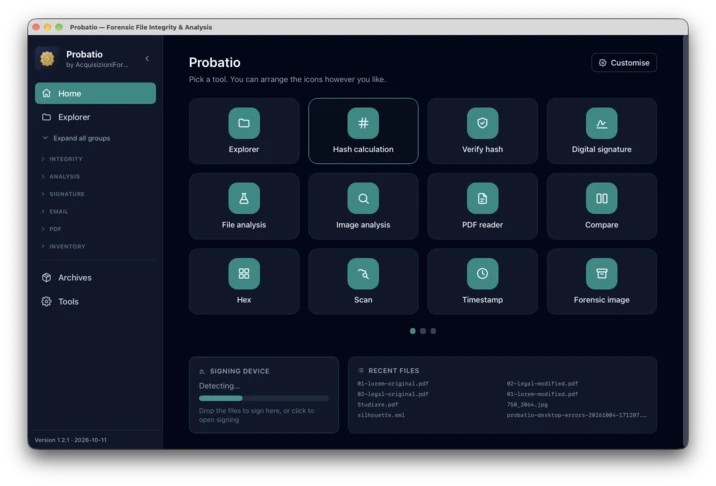Switch to the first tools page dot

pyautogui.click(x=413, y=331)
